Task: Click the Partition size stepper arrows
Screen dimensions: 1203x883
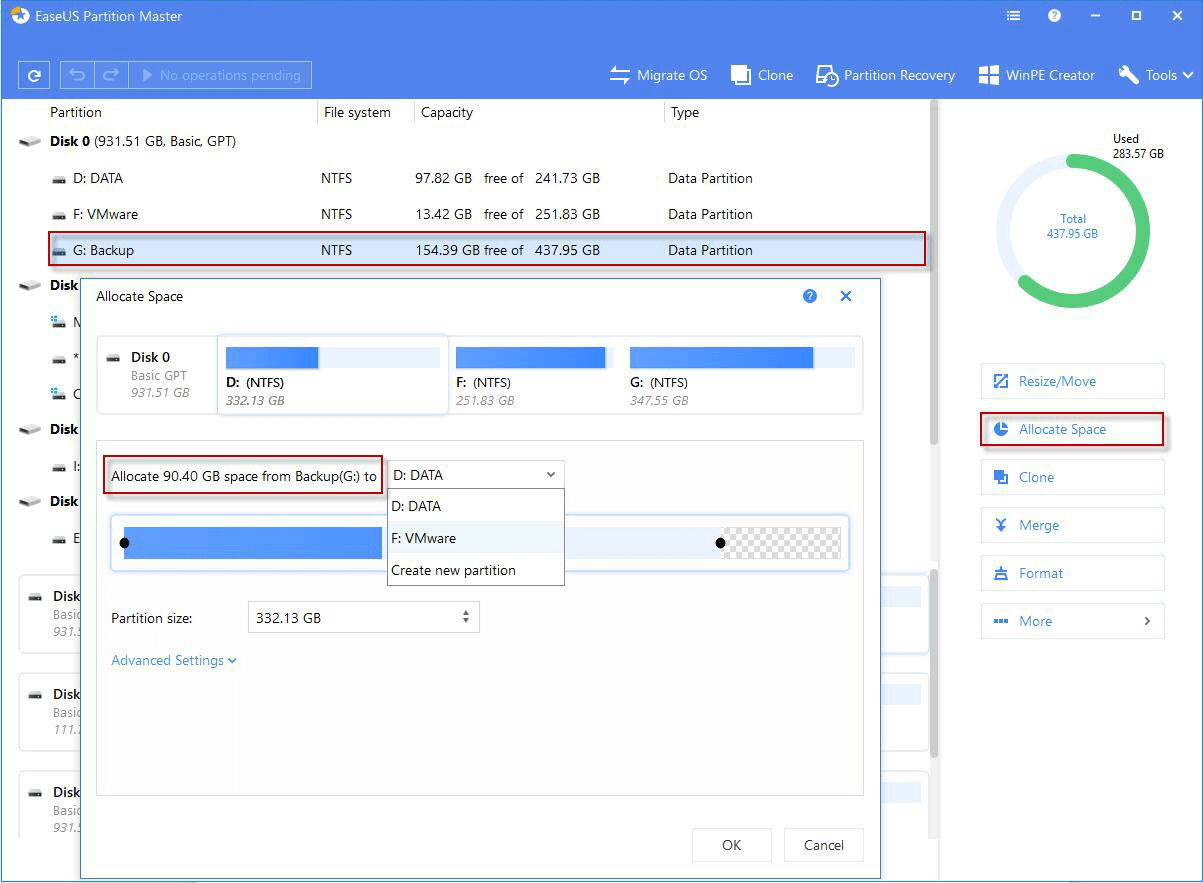Action: [466, 618]
